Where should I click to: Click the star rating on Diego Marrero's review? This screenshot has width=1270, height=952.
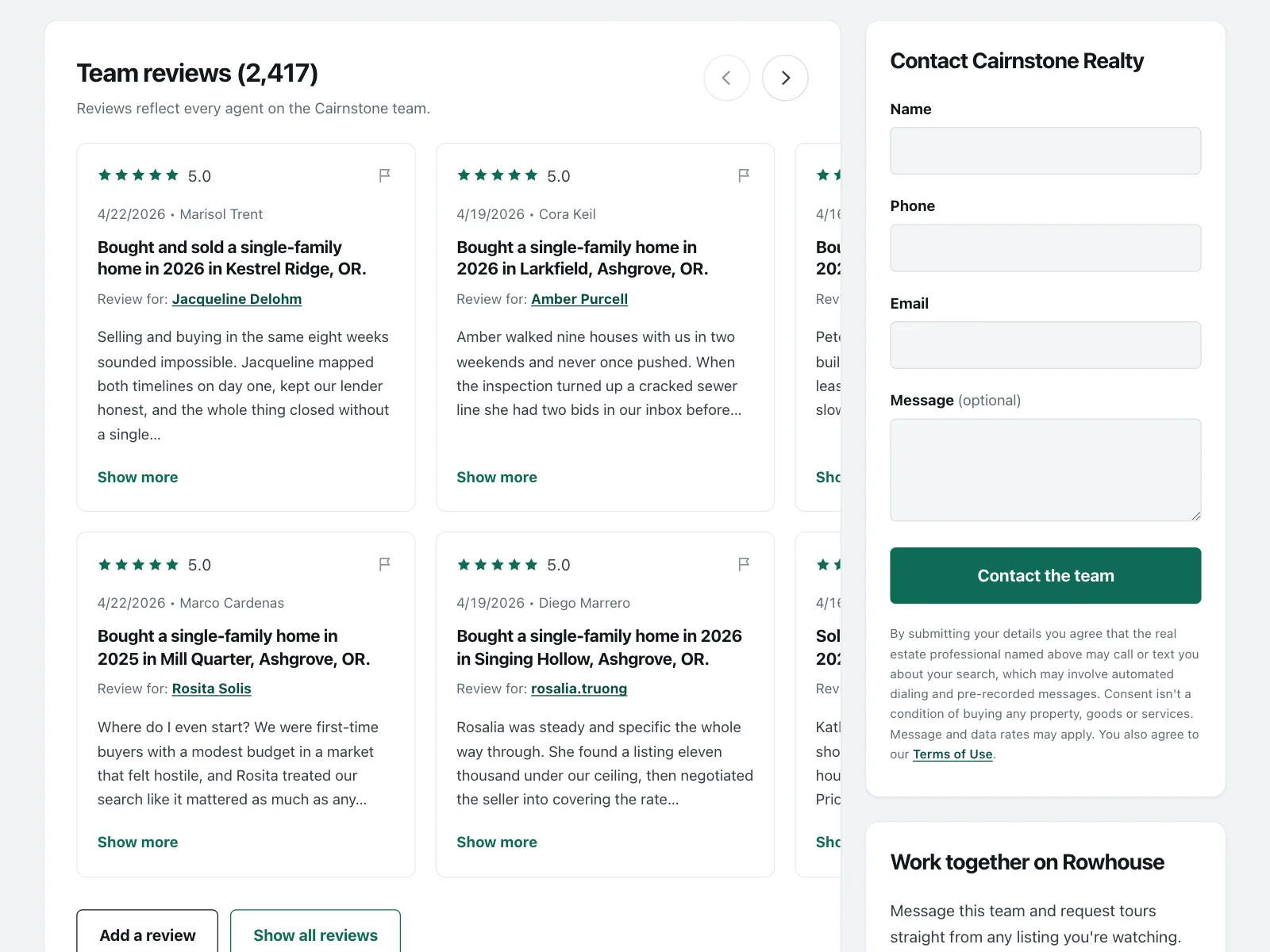coord(498,564)
